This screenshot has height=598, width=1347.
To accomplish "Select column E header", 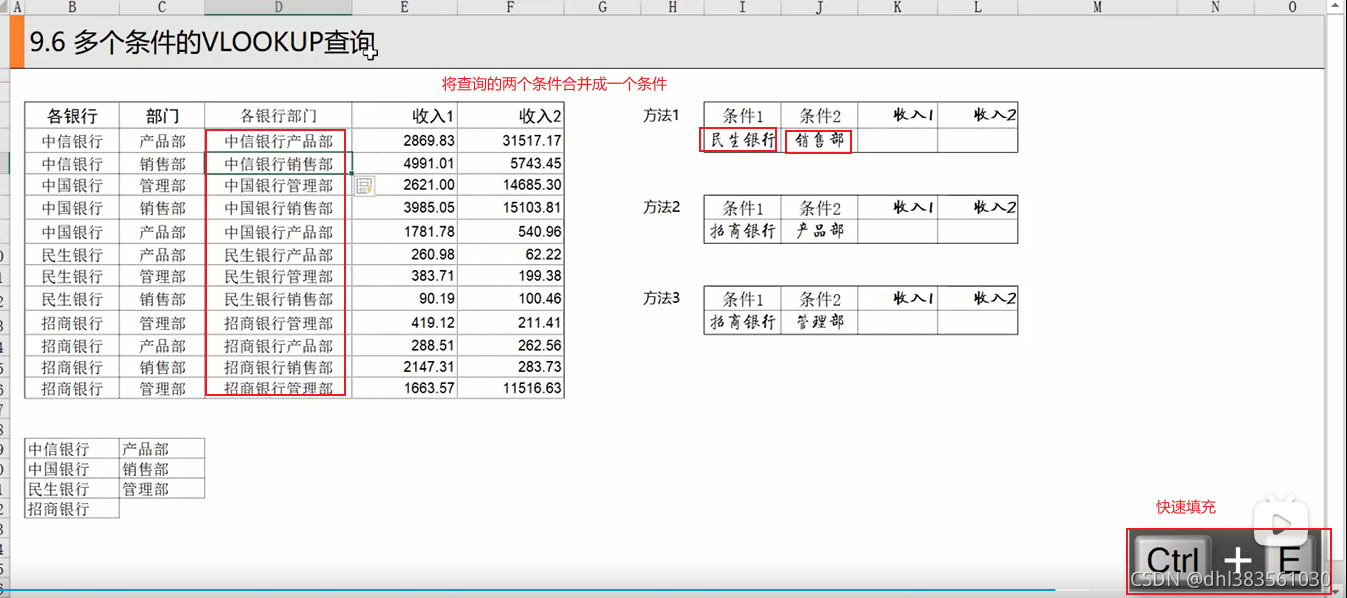I will click(x=404, y=7).
